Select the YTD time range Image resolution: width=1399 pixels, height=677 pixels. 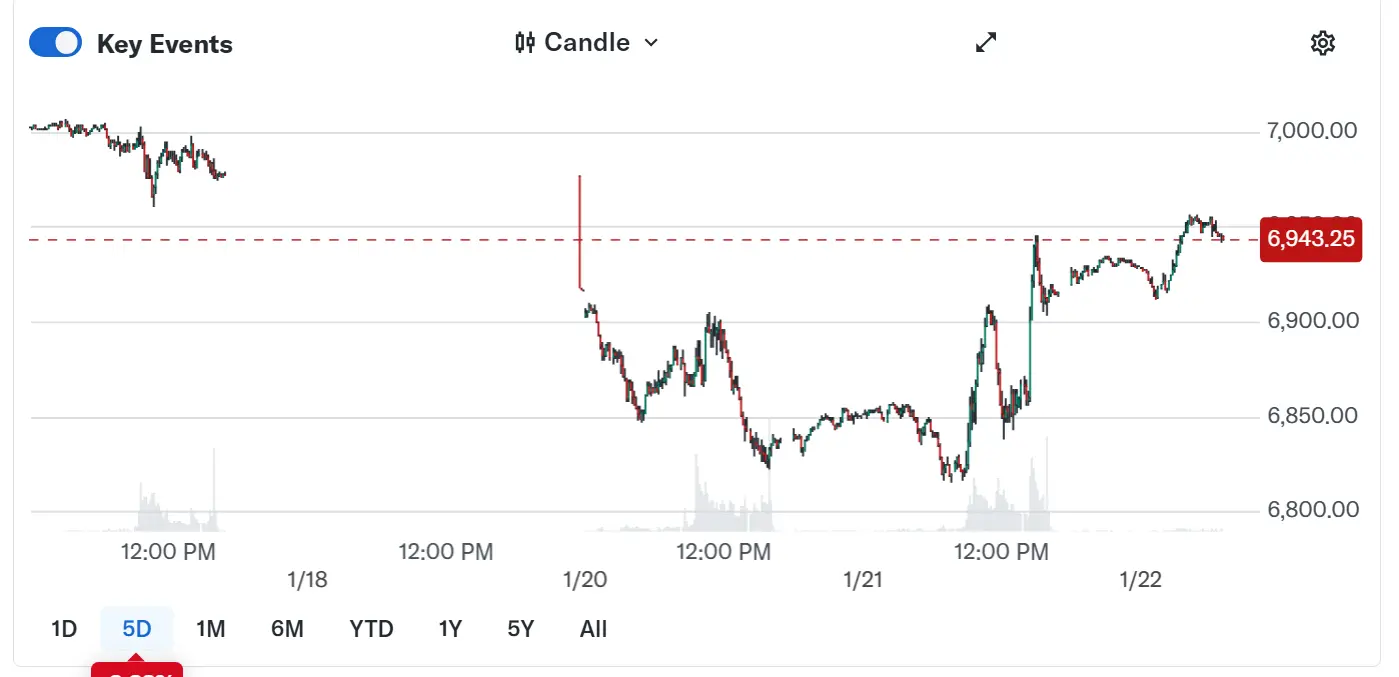[x=371, y=629]
